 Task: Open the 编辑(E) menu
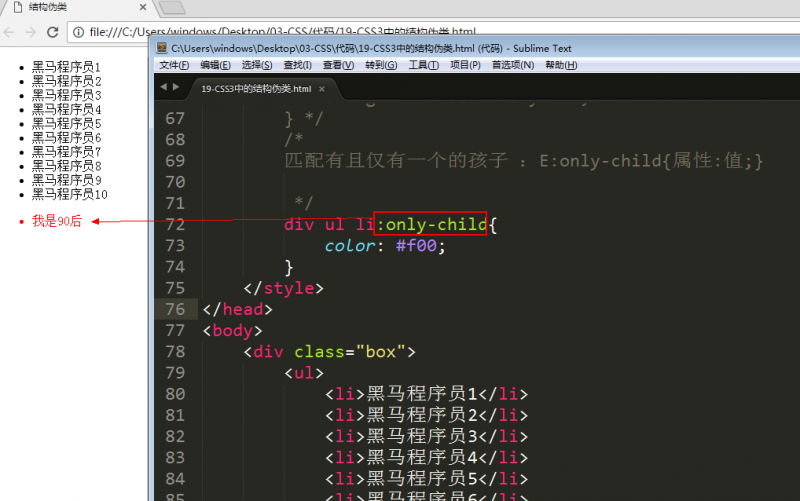(215, 65)
